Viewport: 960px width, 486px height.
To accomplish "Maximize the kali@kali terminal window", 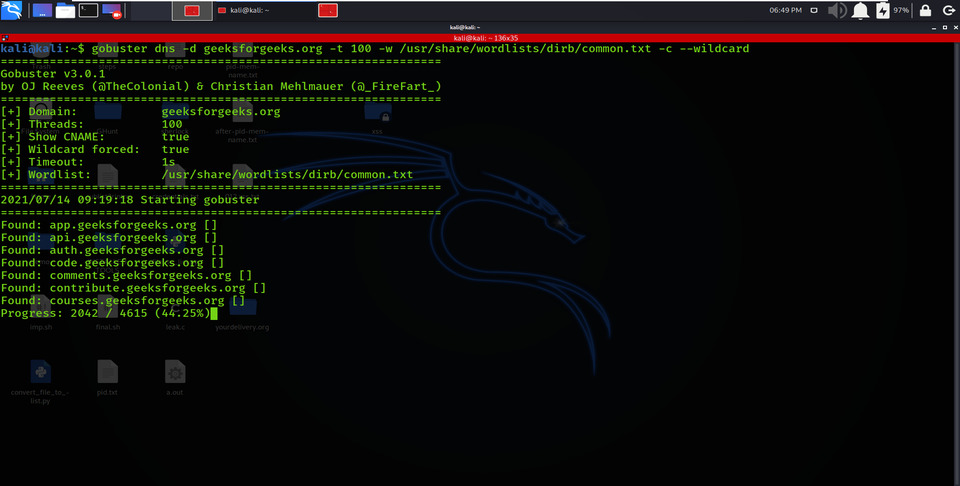I will click(x=945, y=28).
